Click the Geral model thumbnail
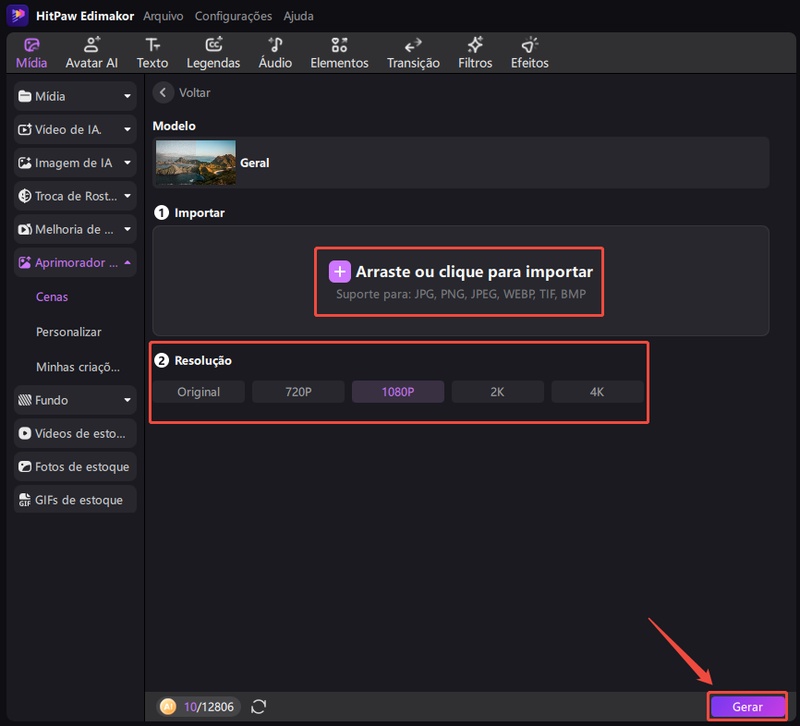The height and width of the screenshot is (726, 800). 196,163
